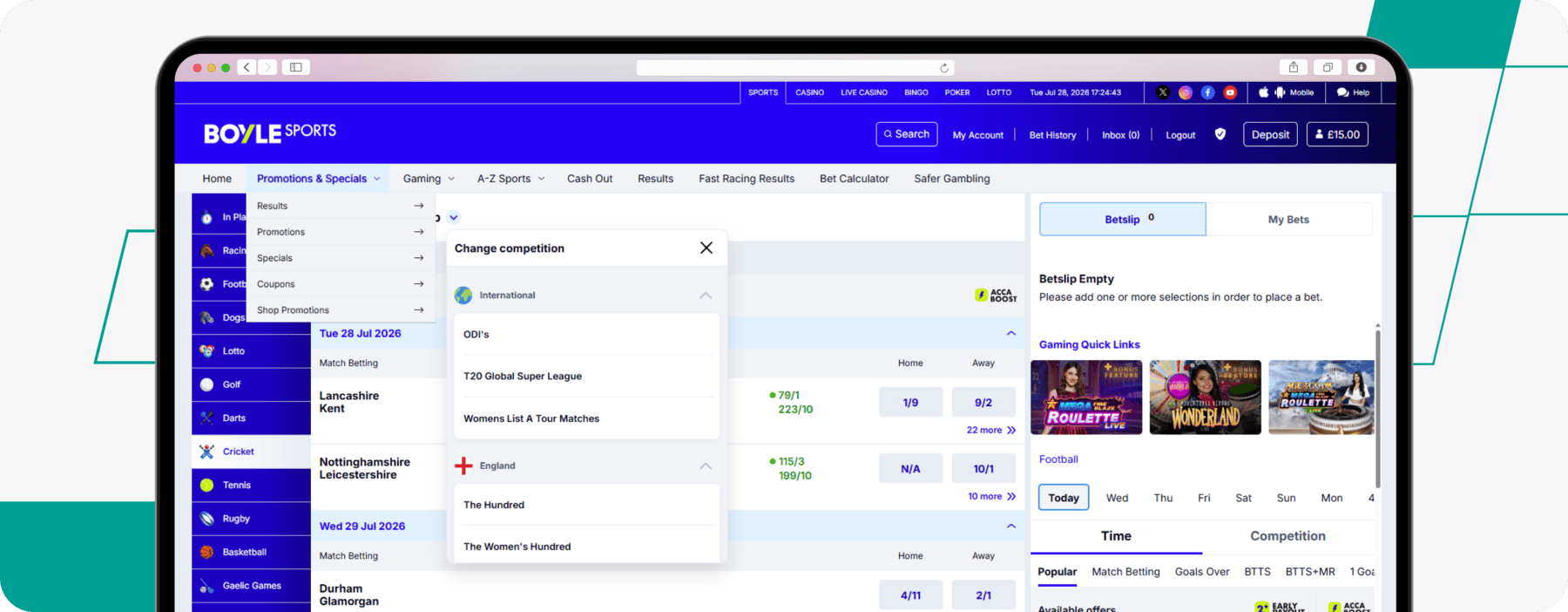
Task: Click the browser tabs overview icon
Action: pos(1328,67)
